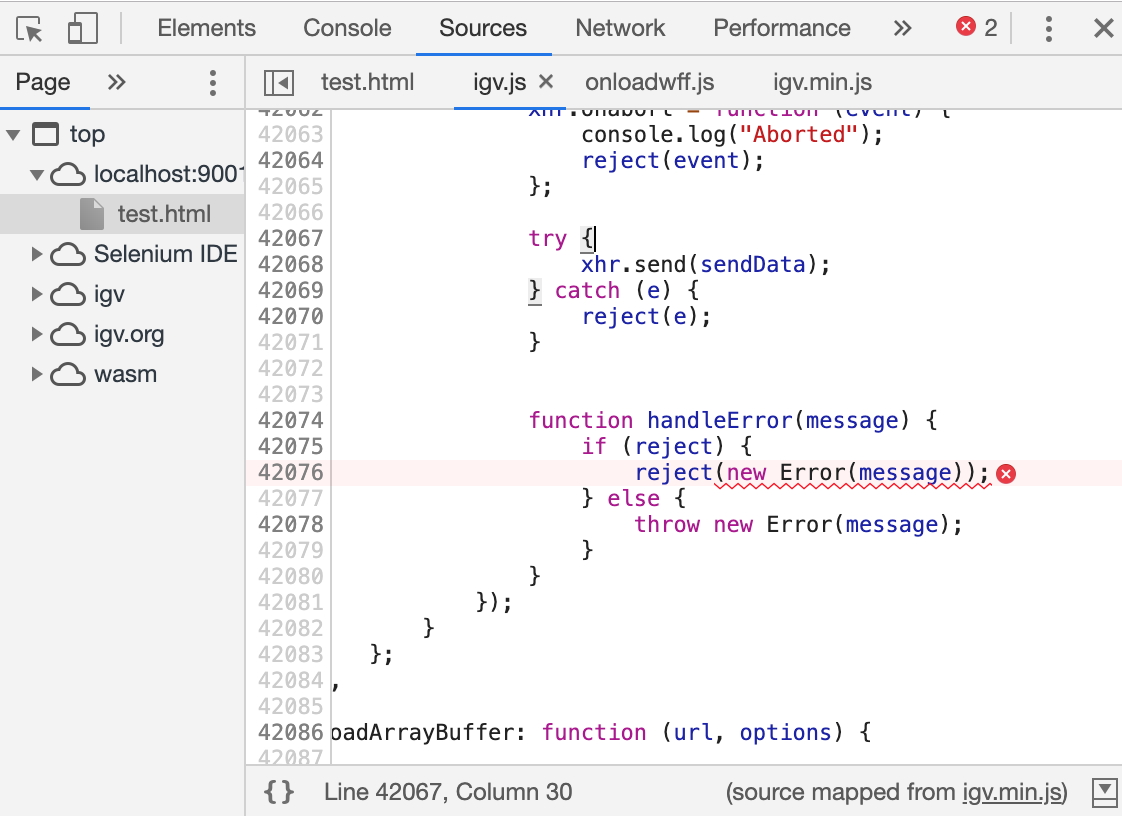Select the inspect element cursor tool
Viewport: 1122px width, 816px height.
click(30, 28)
